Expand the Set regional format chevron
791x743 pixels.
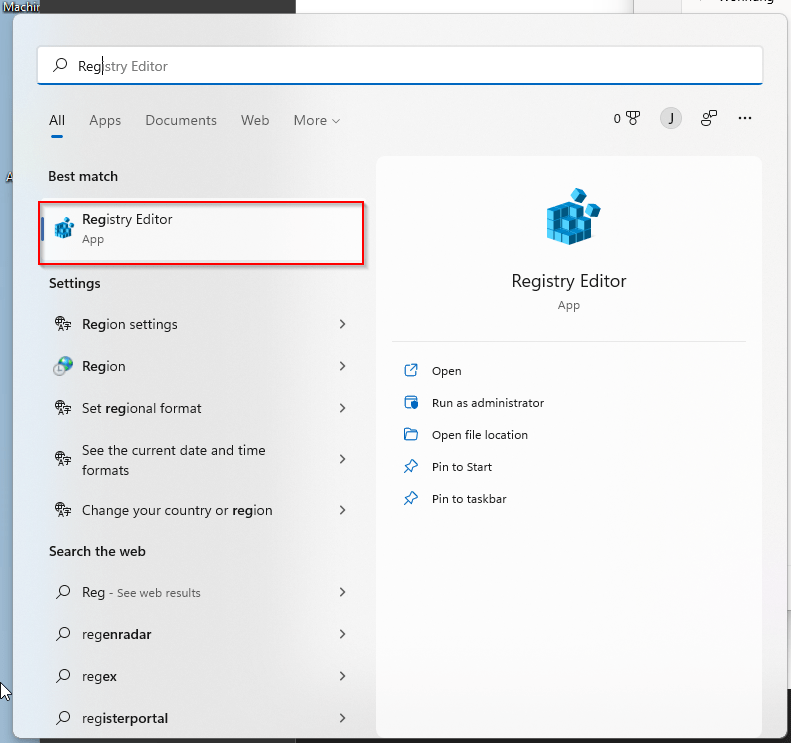point(342,408)
